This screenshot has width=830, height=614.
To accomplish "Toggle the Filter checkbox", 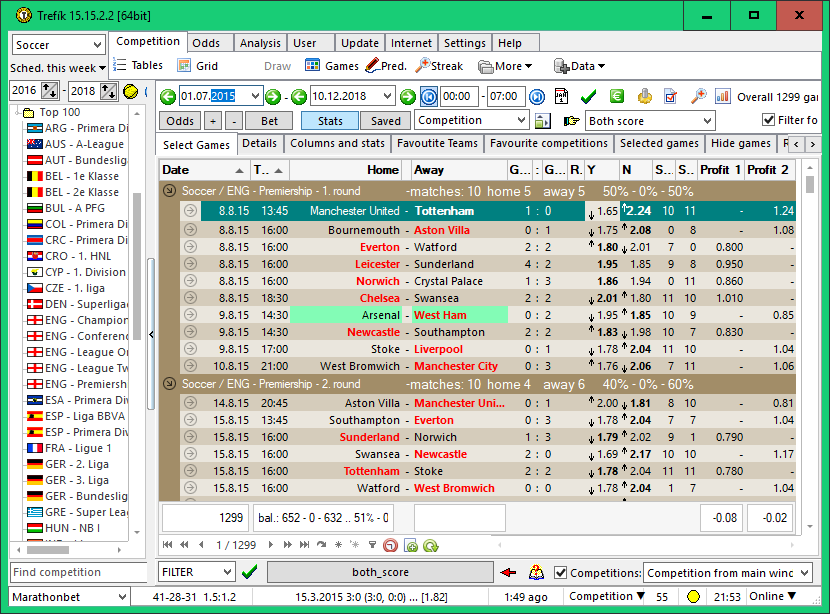I will coord(769,120).
